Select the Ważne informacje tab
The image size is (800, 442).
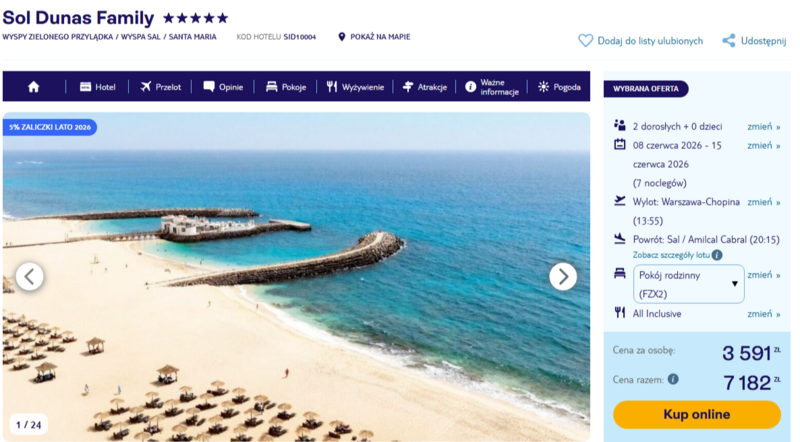point(492,87)
